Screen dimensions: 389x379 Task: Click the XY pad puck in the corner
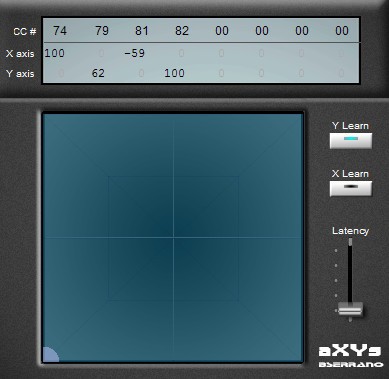[51, 354]
